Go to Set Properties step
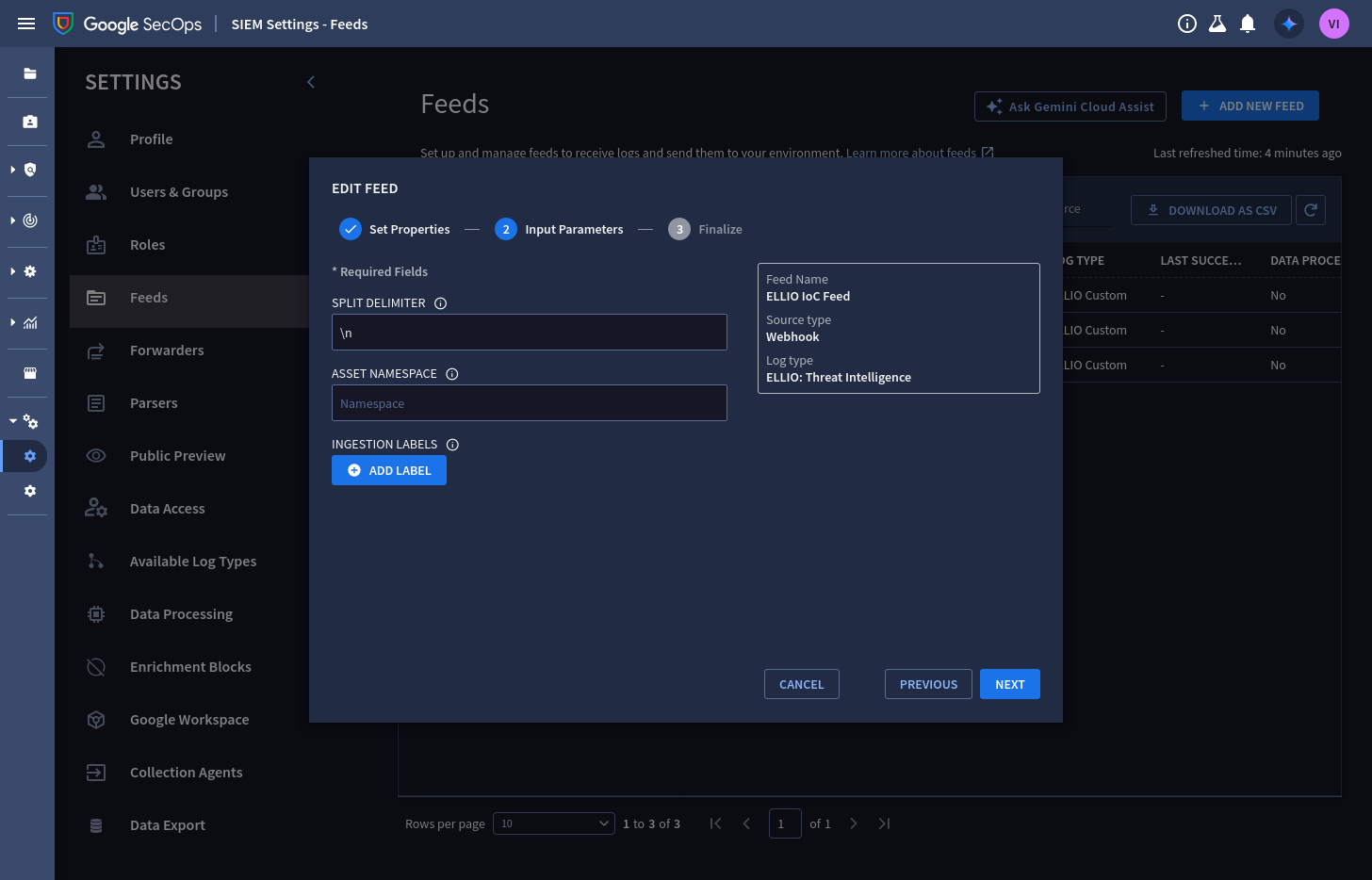Viewport: 1372px width, 880px height. 395,229
